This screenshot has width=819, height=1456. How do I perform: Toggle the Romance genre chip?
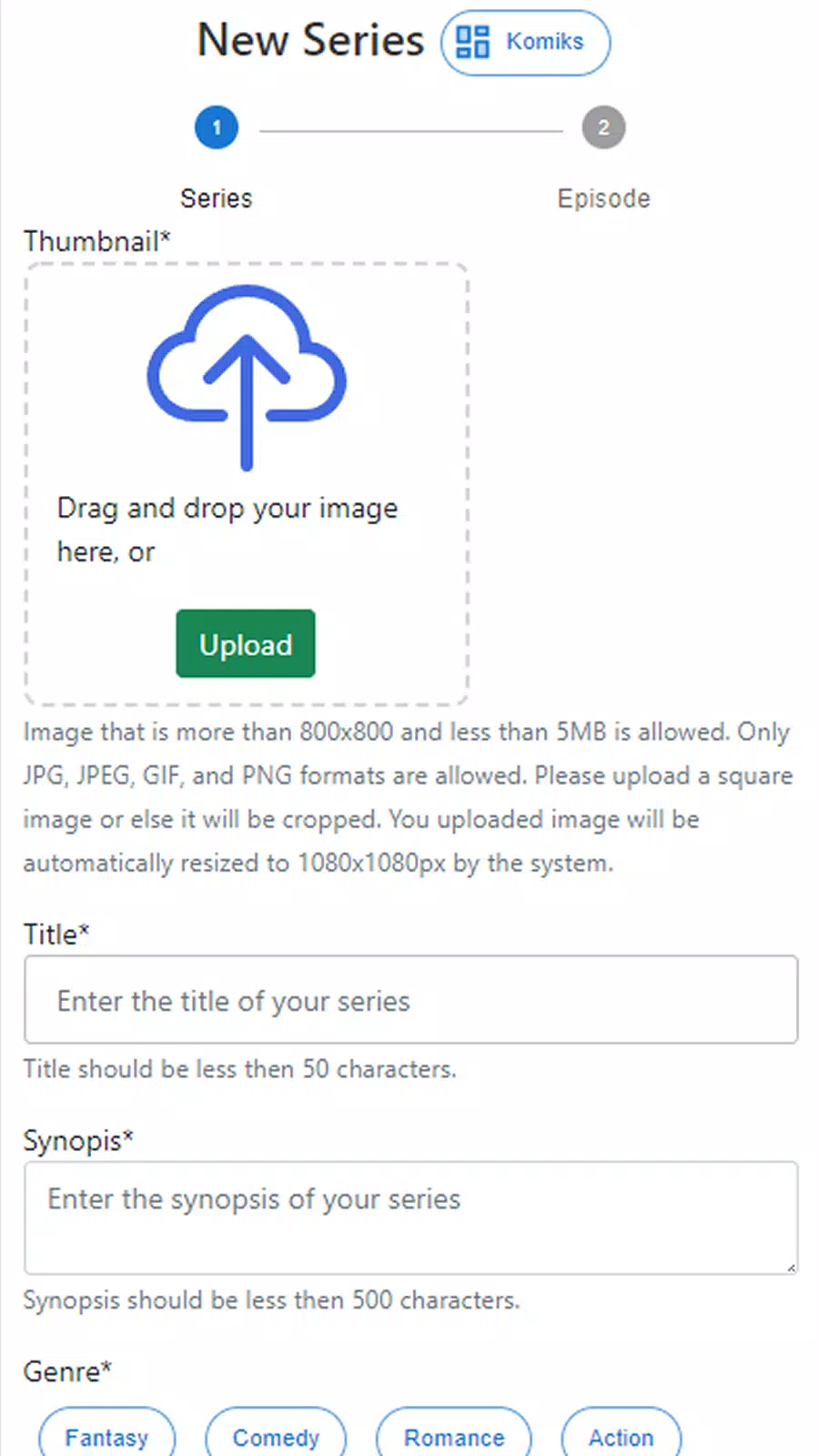(454, 1437)
